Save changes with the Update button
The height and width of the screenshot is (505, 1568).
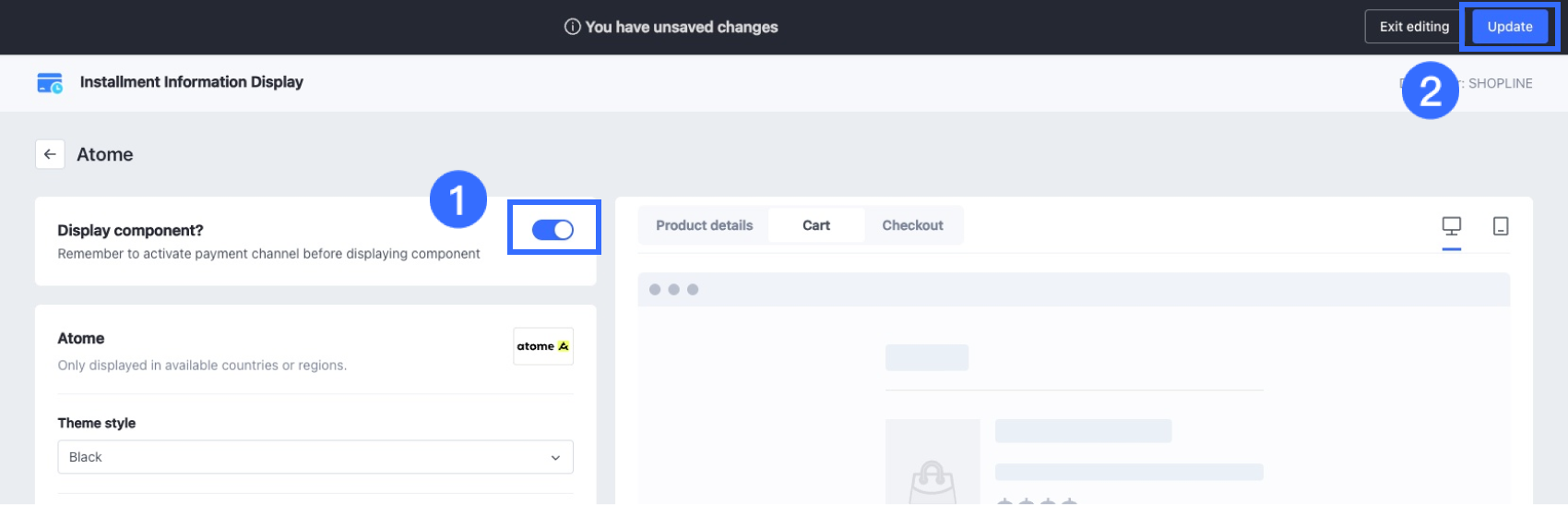point(1509,27)
